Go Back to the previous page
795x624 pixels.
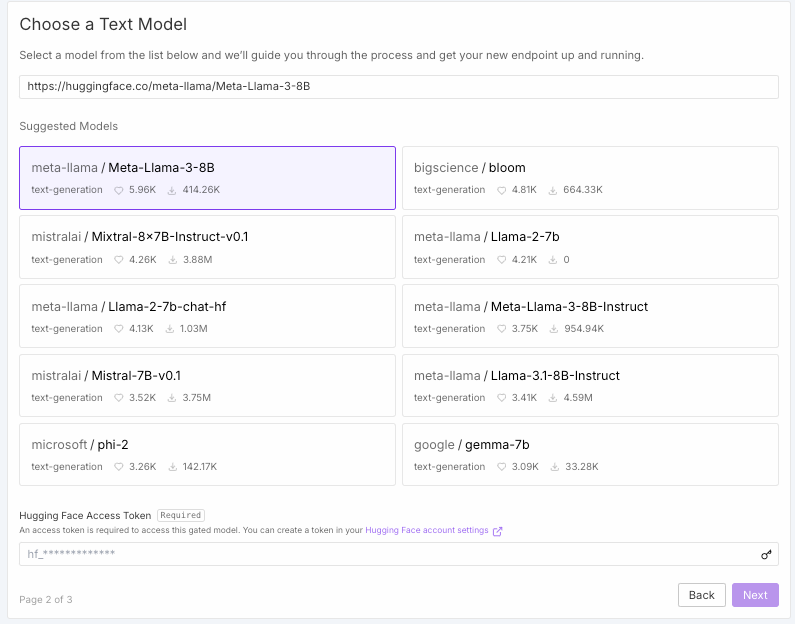(x=701, y=595)
